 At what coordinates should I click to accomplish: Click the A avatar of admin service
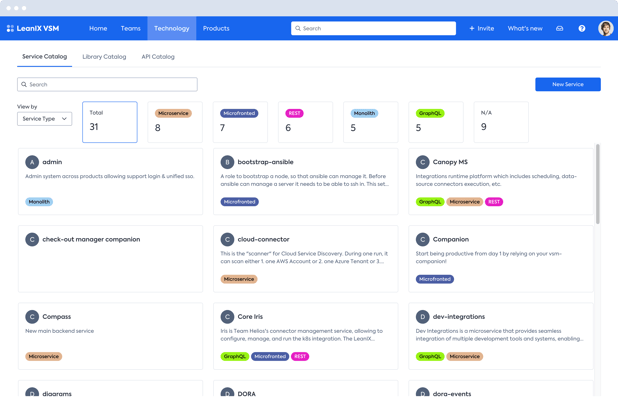32,162
